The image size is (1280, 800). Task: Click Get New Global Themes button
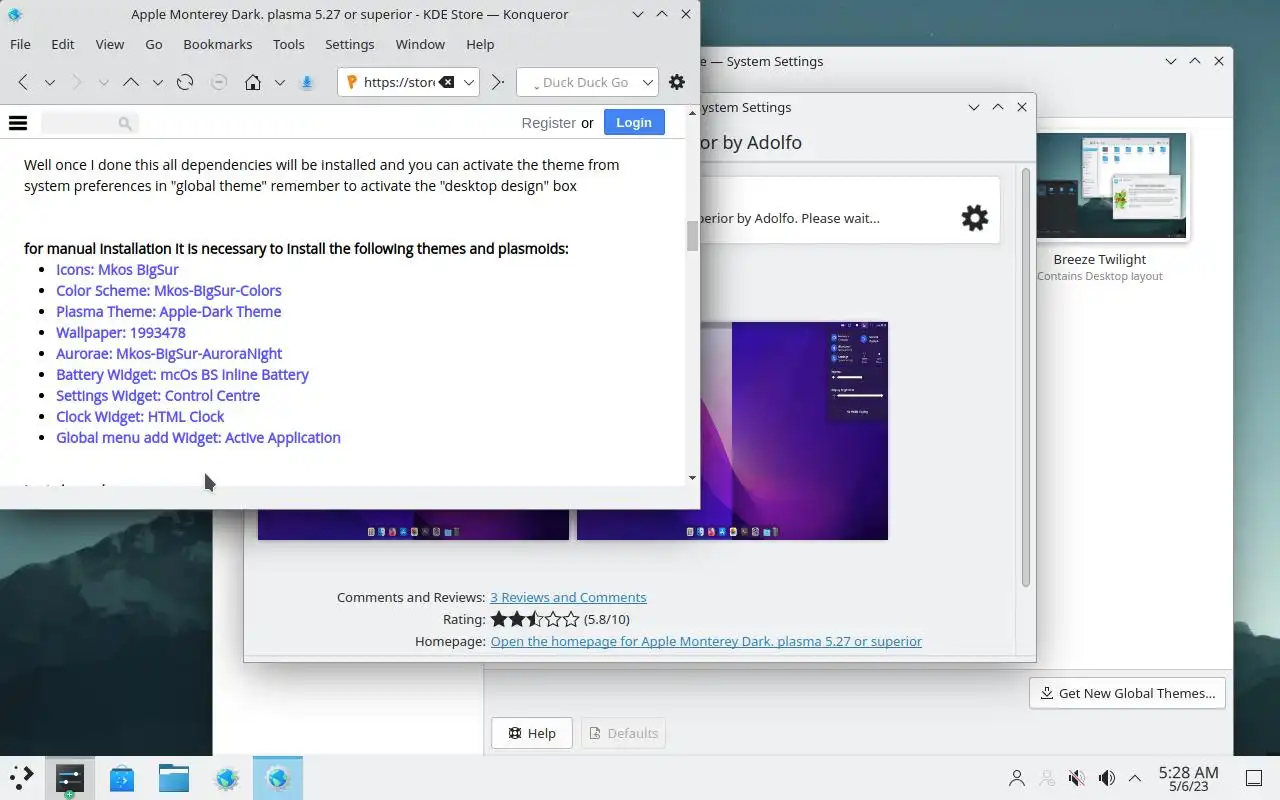pyautogui.click(x=1127, y=693)
